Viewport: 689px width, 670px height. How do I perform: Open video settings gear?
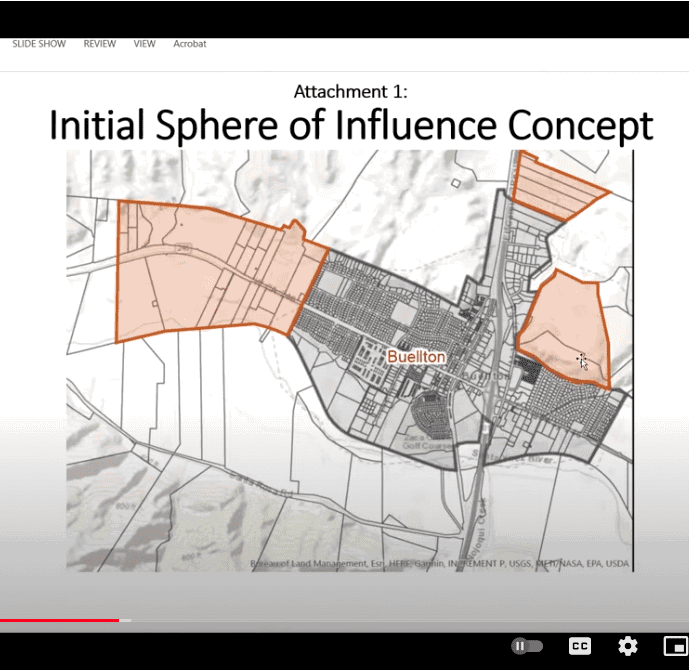point(628,646)
